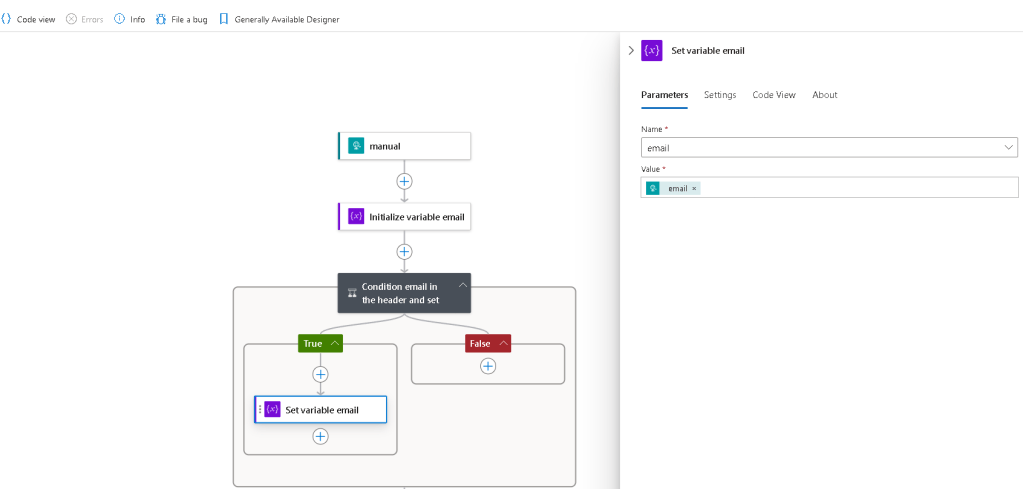This screenshot has height=489, width=1023.
Task: Select the Initialize variable email node
Action: tap(404, 216)
